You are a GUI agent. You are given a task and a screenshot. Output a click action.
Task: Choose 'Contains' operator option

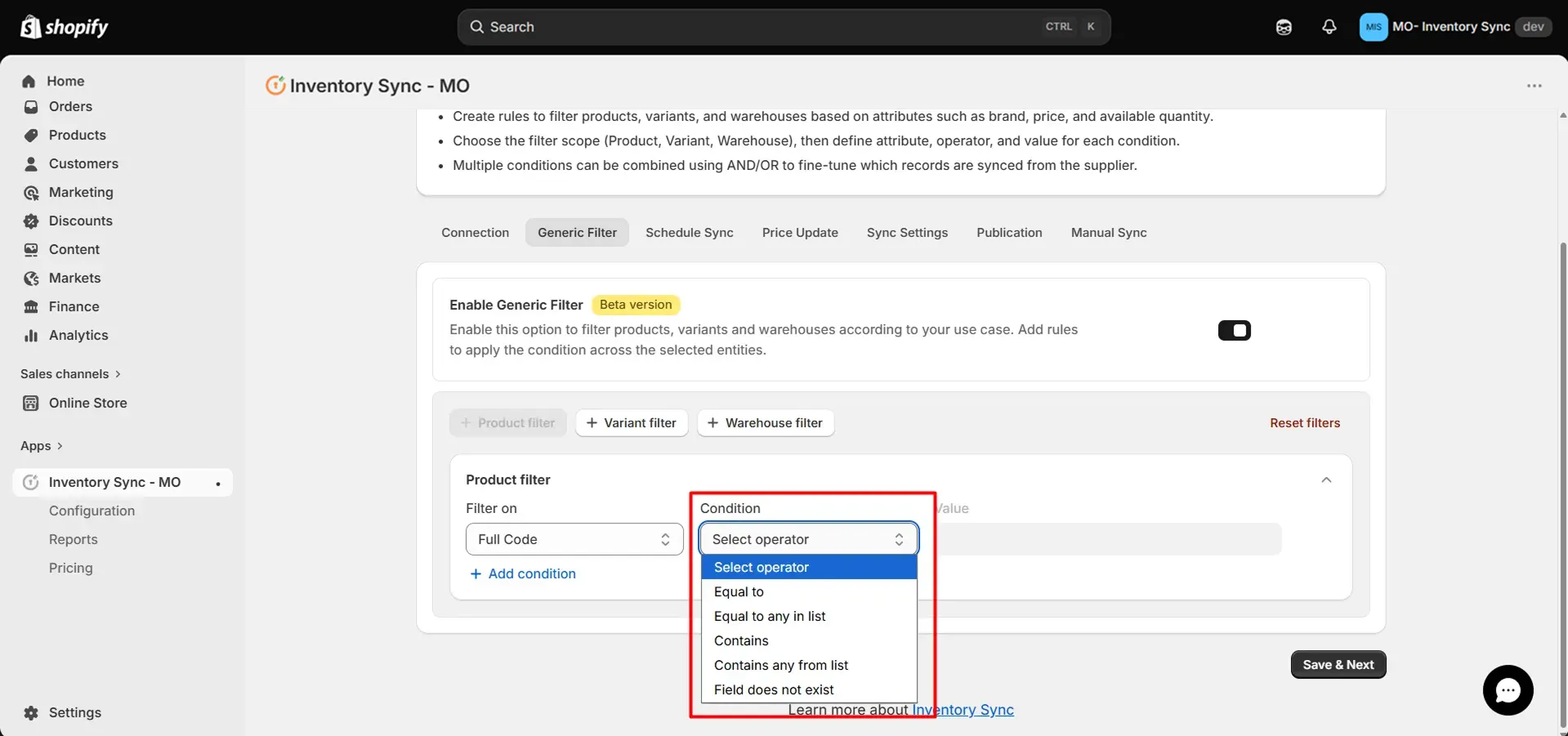(x=809, y=640)
